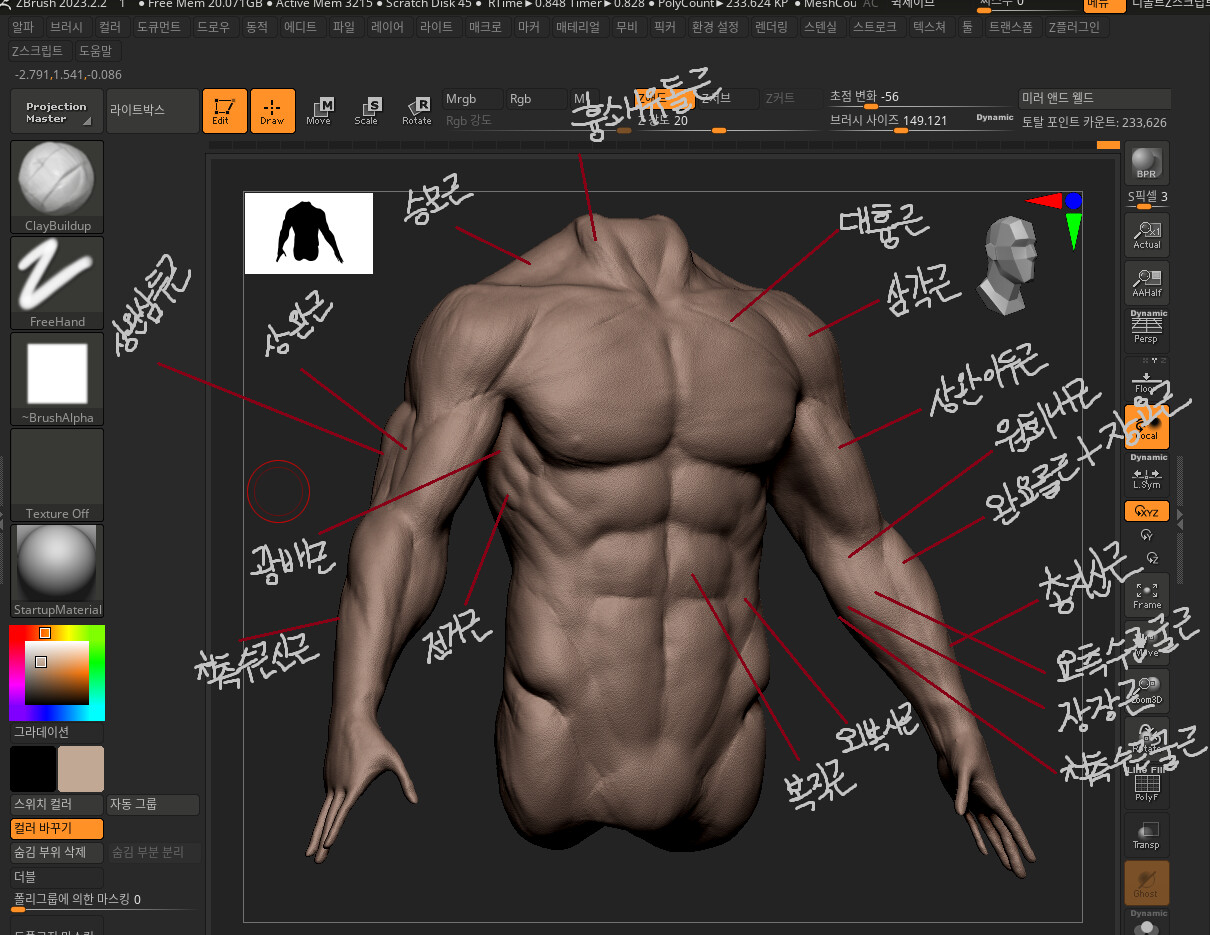
Task: Open the 브러시 menu
Action: tap(66, 27)
